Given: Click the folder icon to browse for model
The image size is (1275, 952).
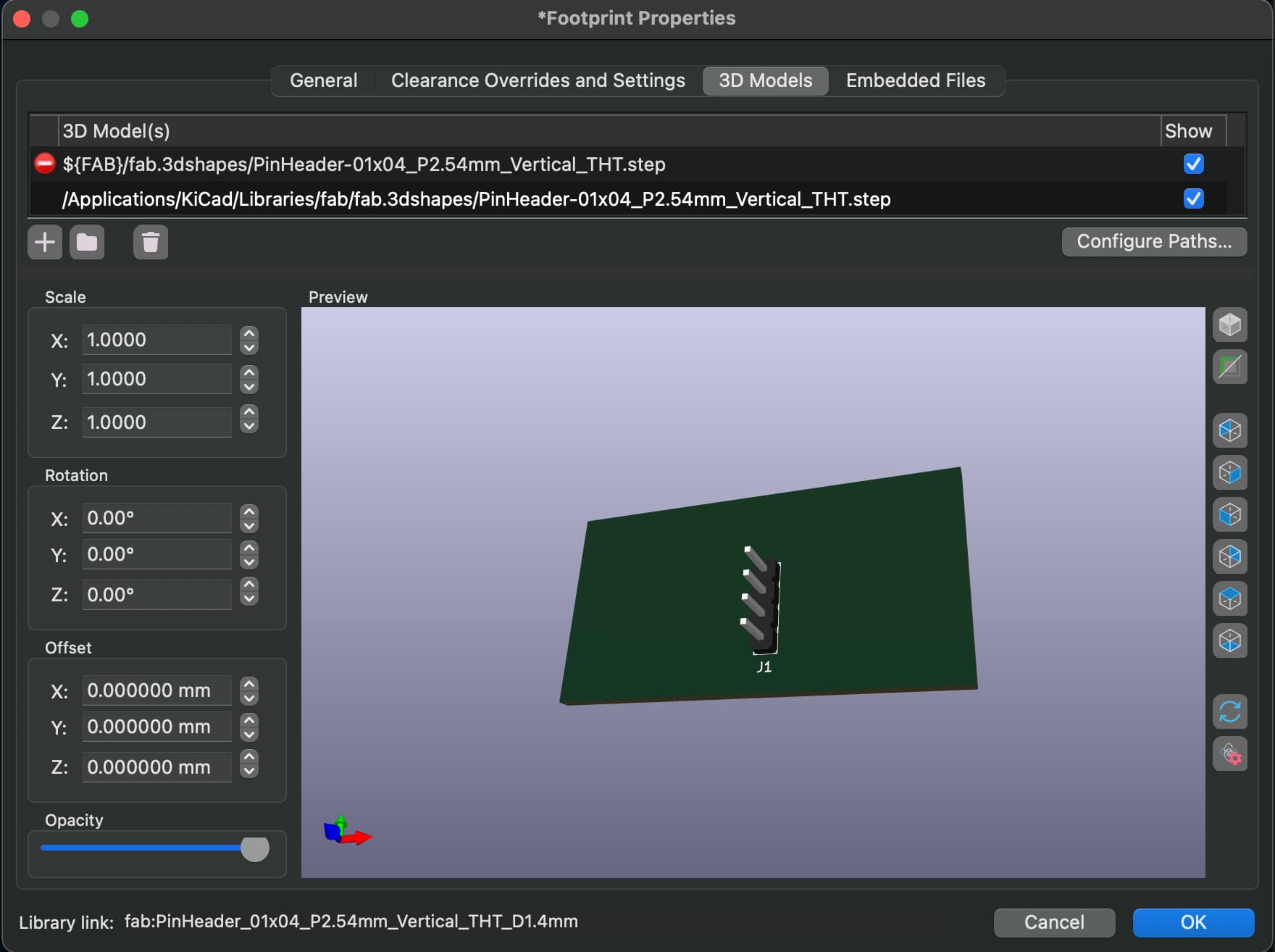Looking at the screenshot, I should (x=87, y=242).
